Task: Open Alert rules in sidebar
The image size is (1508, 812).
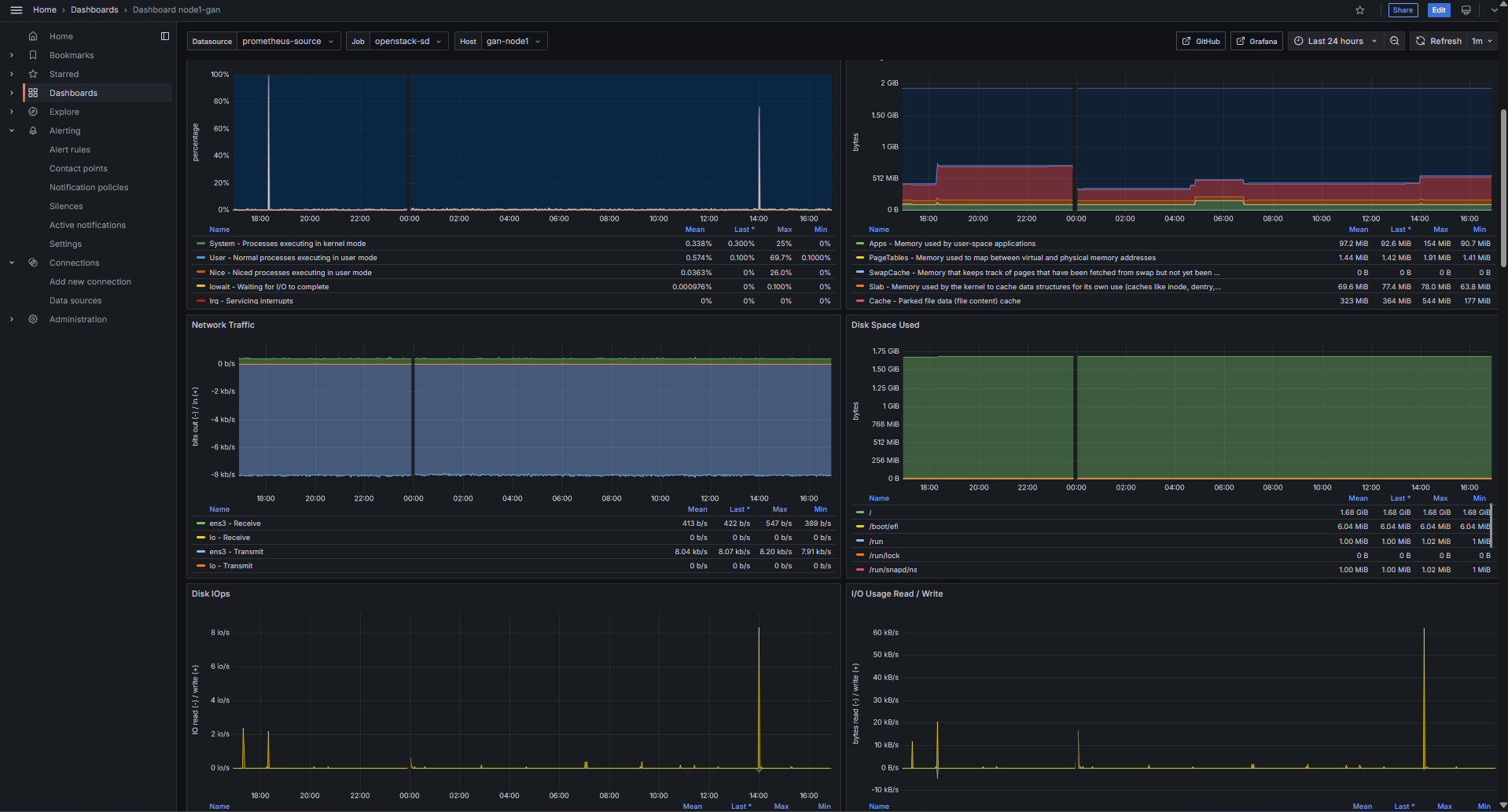Action: coord(70,149)
